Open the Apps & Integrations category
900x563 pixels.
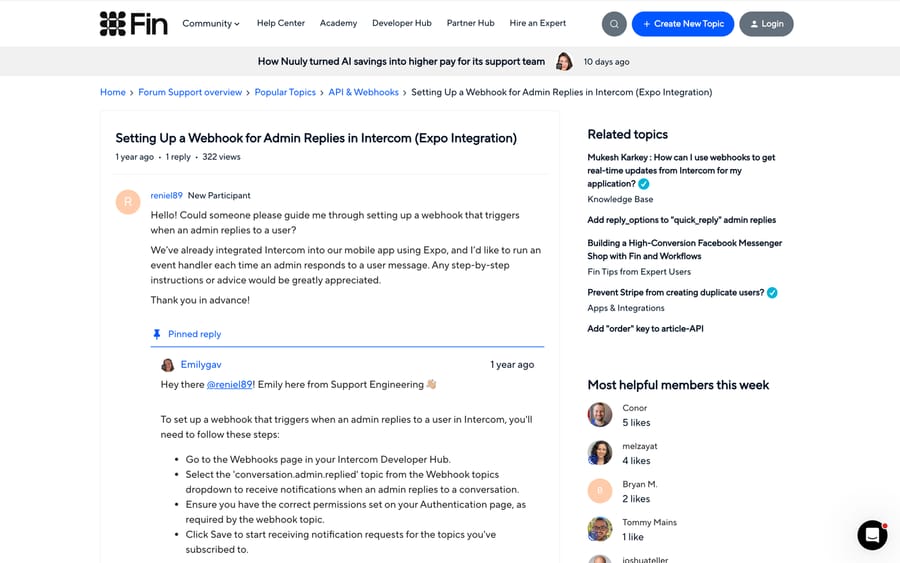pyautogui.click(x=626, y=308)
